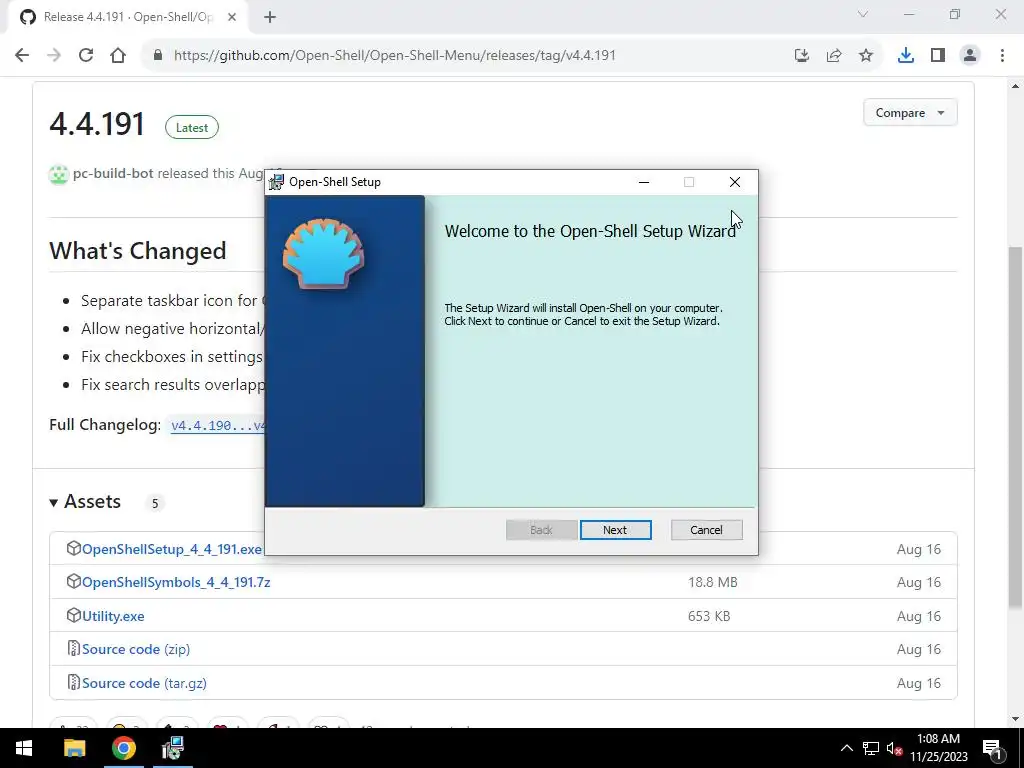Image resolution: width=1024 pixels, height=768 pixels.
Task: Open File Explorer from taskbar
Action: pyautogui.click(x=74, y=748)
